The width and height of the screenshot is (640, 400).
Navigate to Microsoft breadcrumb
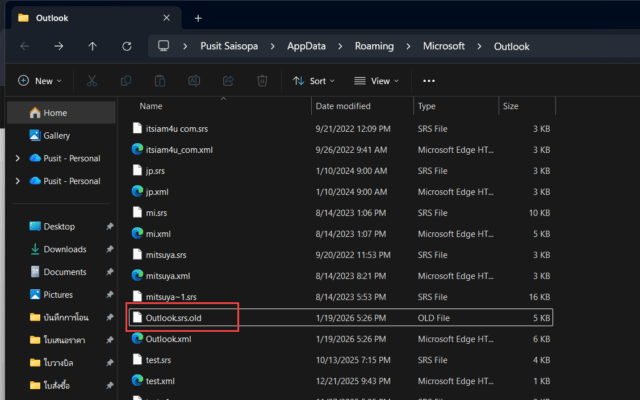click(444, 46)
